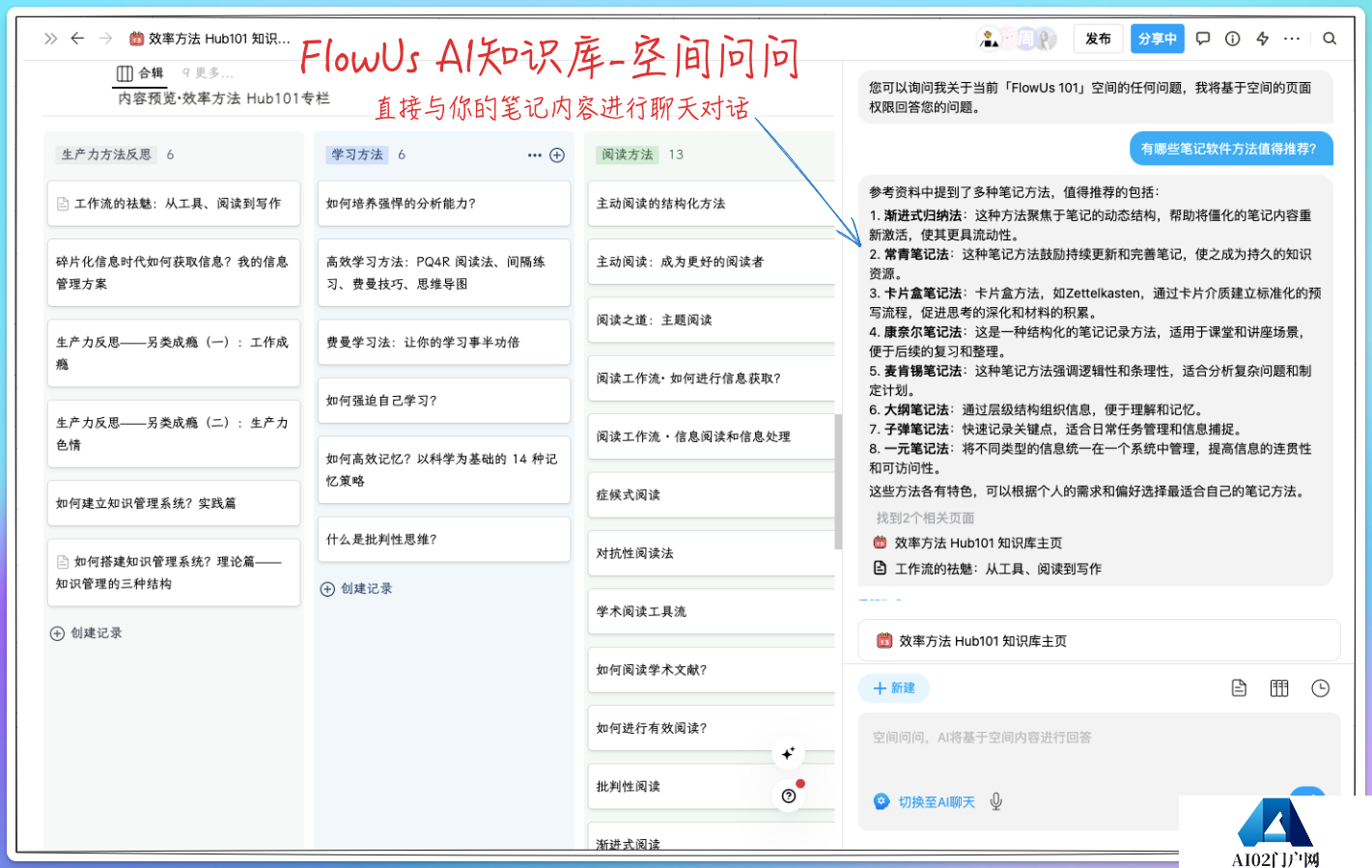Image resolution: width=1372 pixels, height=868 pixels.
Task: Start voice input with microphone icon
Action: coord(996,801)
